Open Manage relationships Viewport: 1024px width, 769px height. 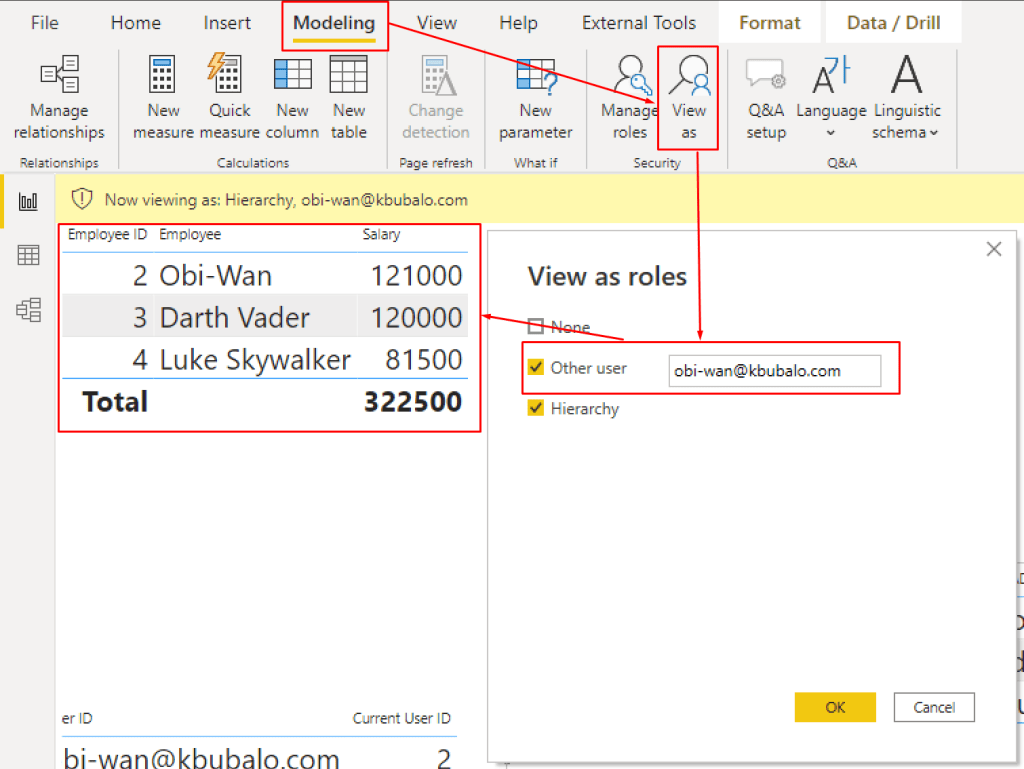[59, 98]
